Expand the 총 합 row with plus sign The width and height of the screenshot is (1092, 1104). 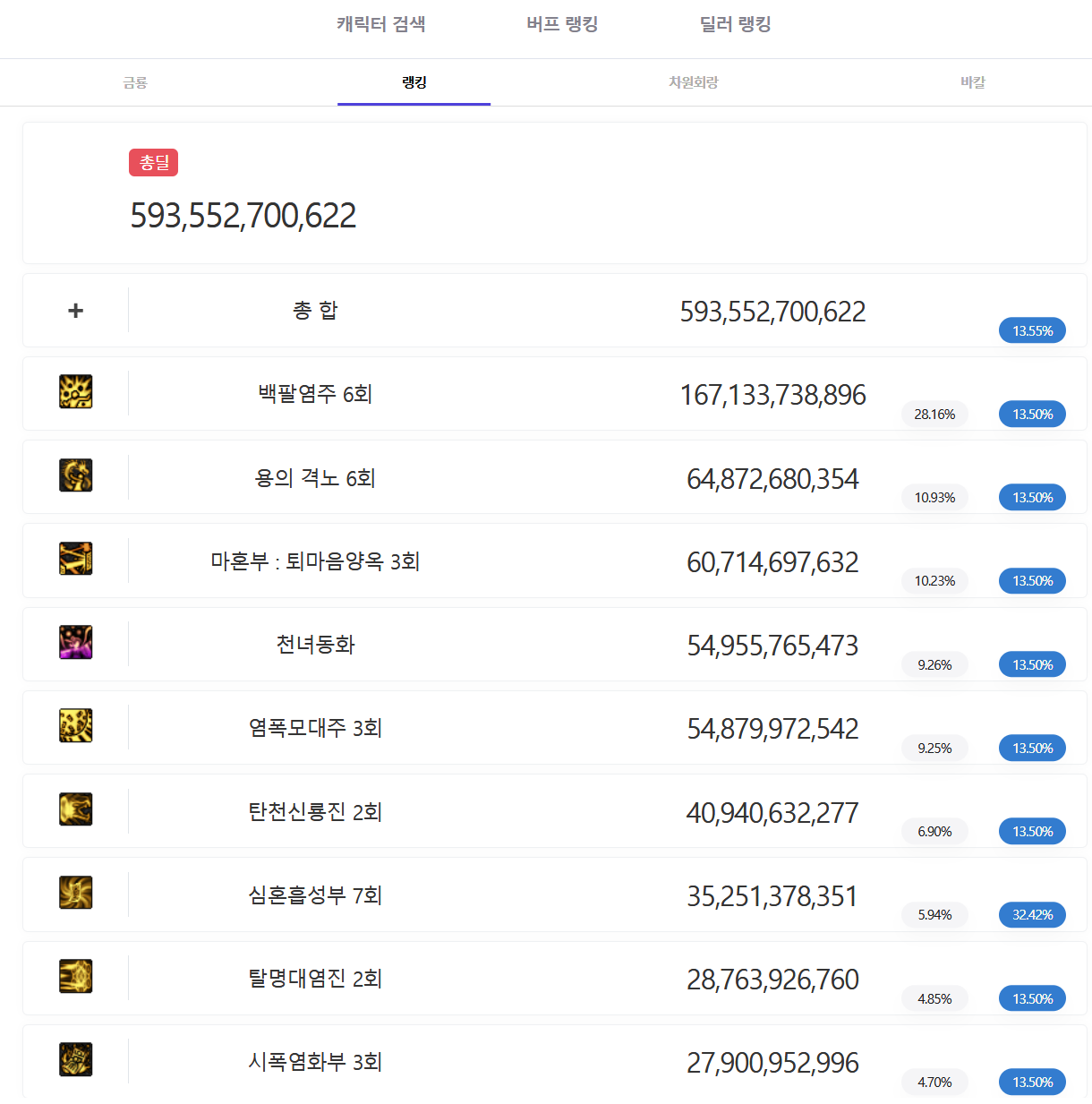pyautogui.click(x=76, y=311)
